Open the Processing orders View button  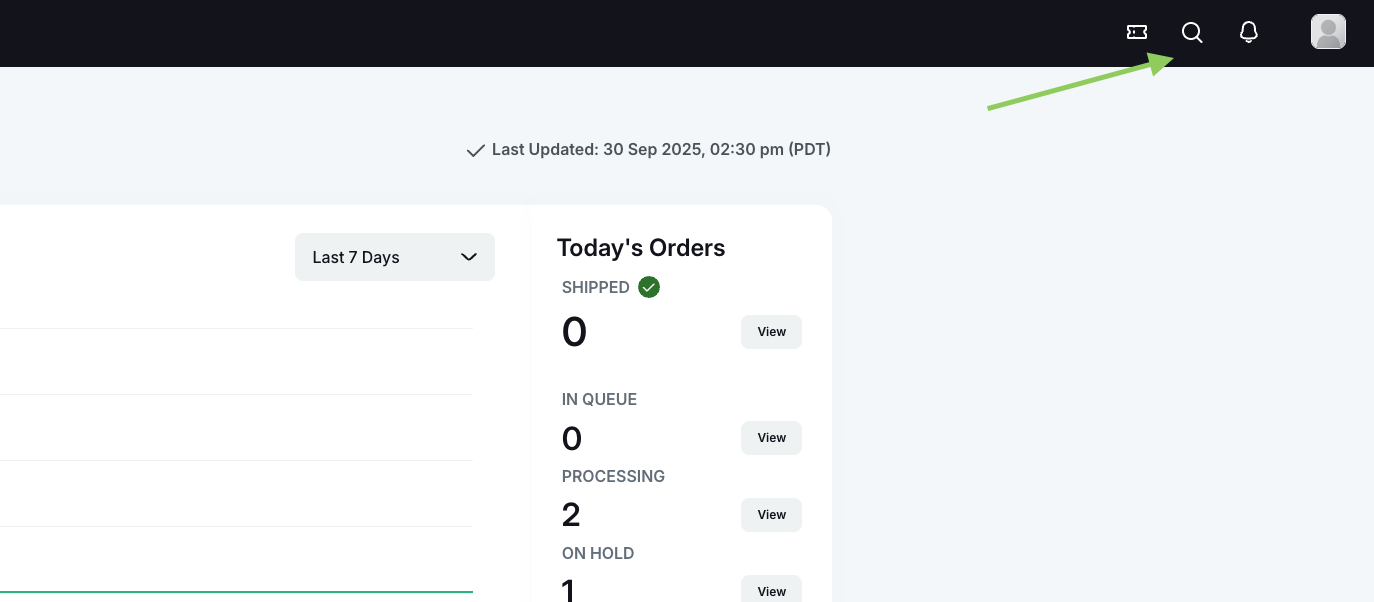point(771,515)
